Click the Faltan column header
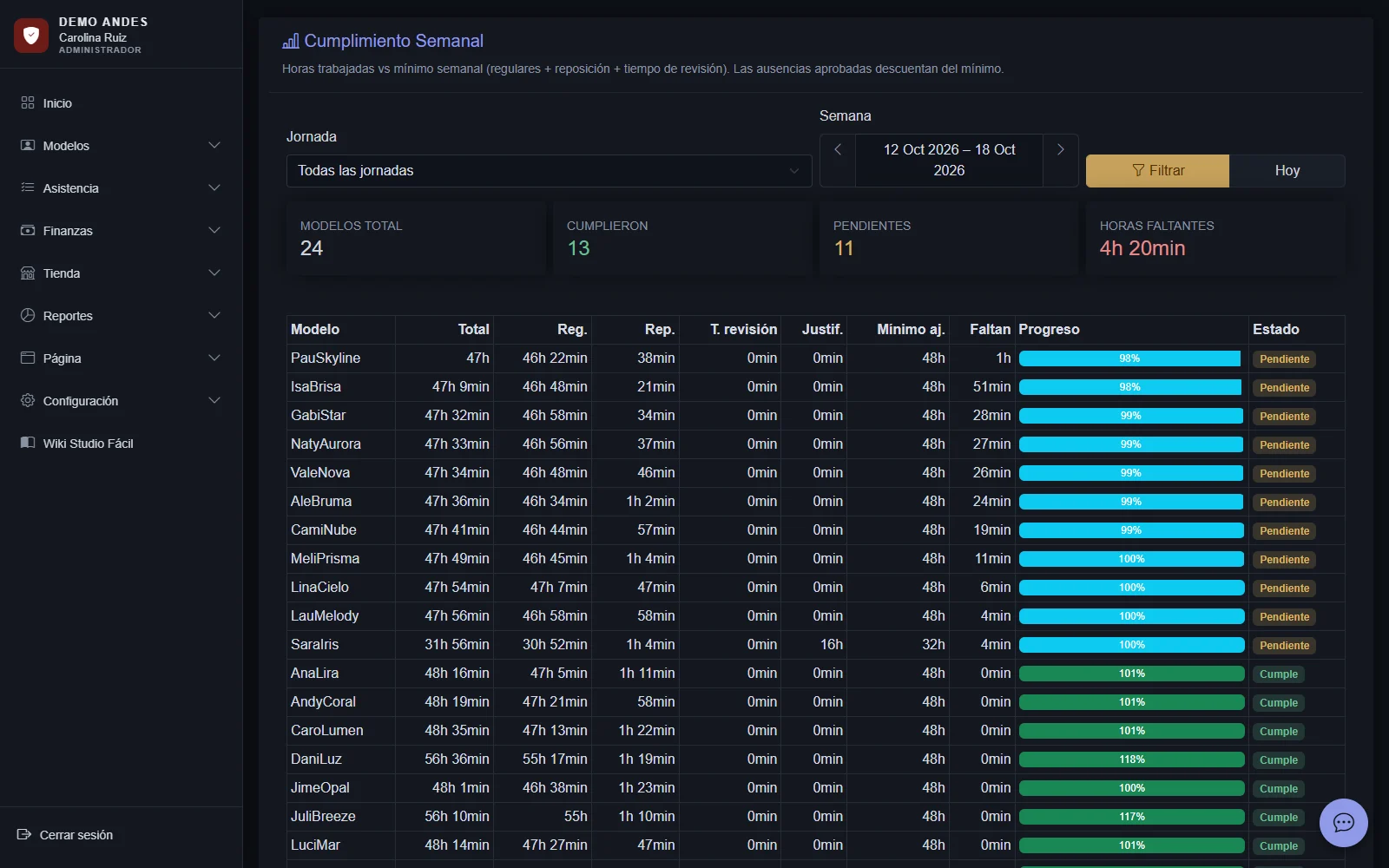 (x=990, y=329)
